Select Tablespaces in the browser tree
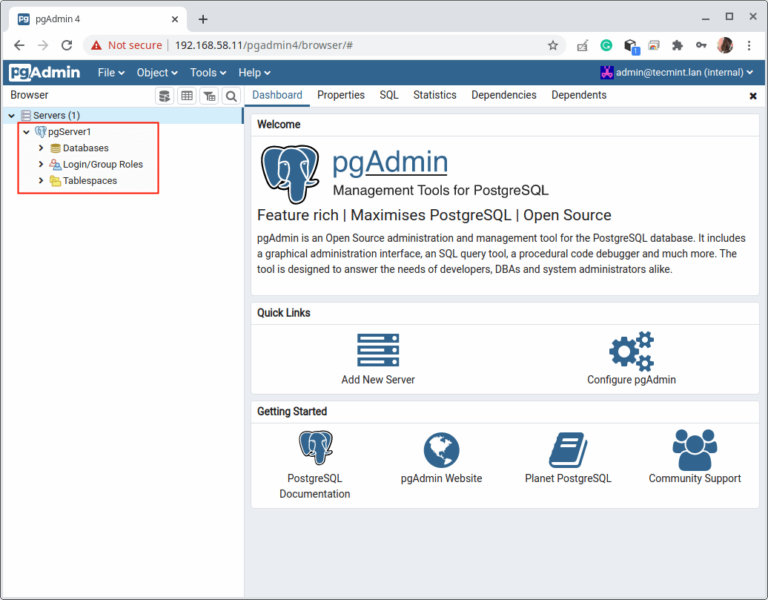The height and width of the screenshot is (600, 768). [x=90, y=181]
